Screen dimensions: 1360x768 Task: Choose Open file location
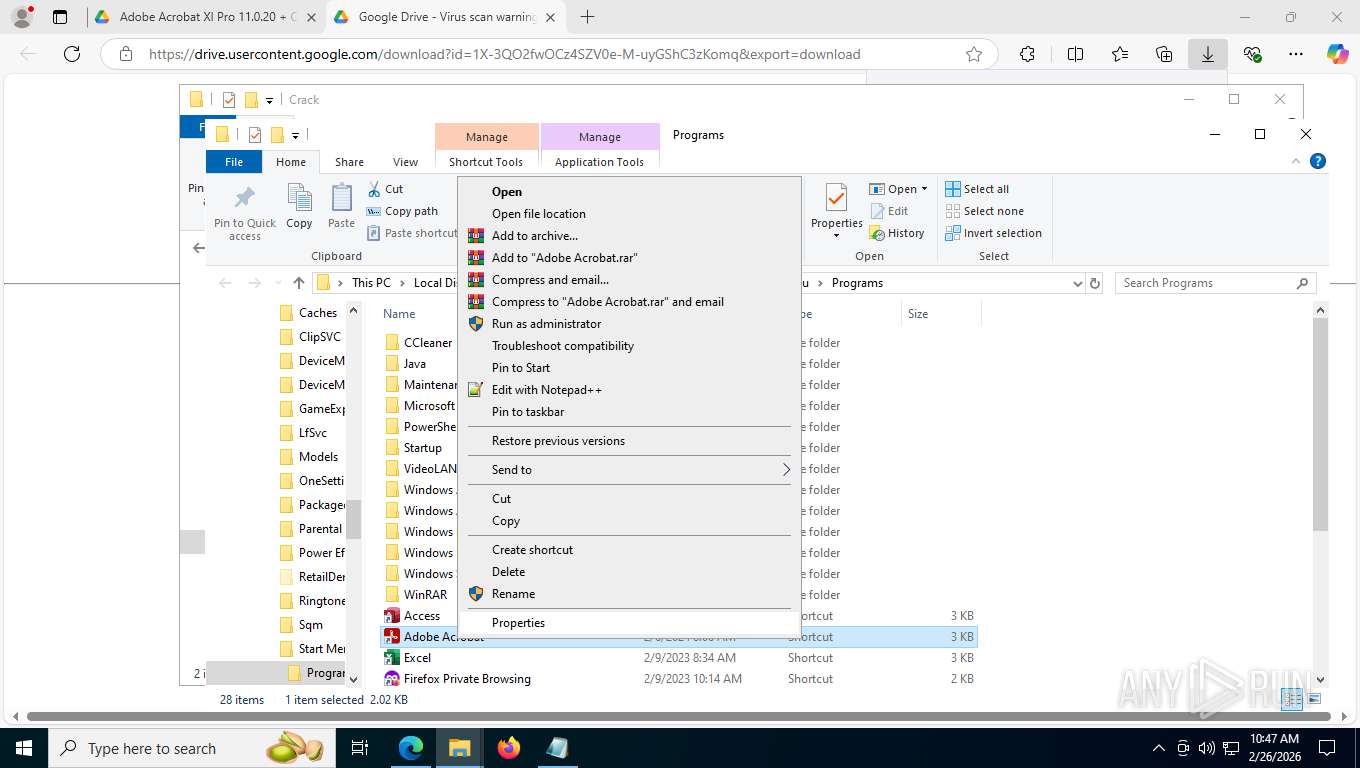pyautogui.click(x=630, y=214)
